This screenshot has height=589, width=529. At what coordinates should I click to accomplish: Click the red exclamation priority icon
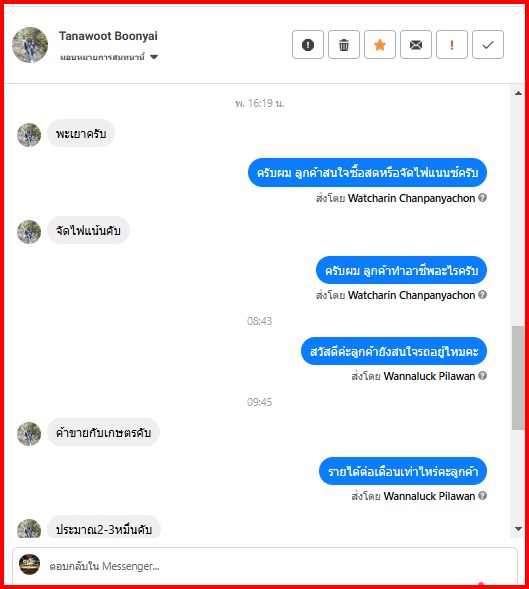pos(452,45)
